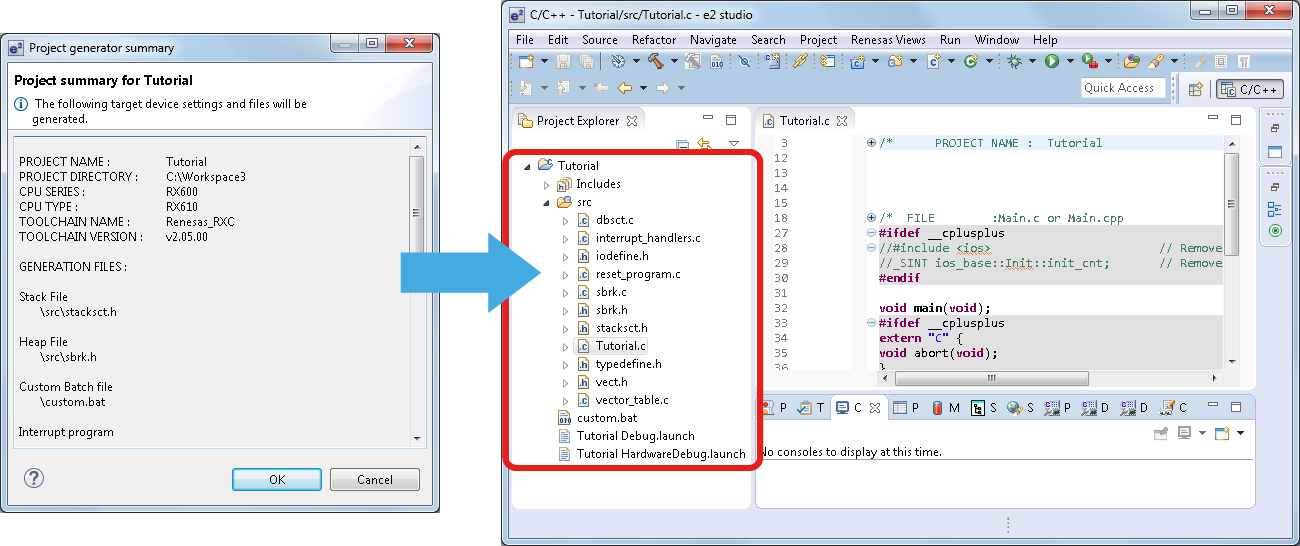Click Link with Editor icon in Project Explorer
1300x546 pixels.
click(704, 144)
